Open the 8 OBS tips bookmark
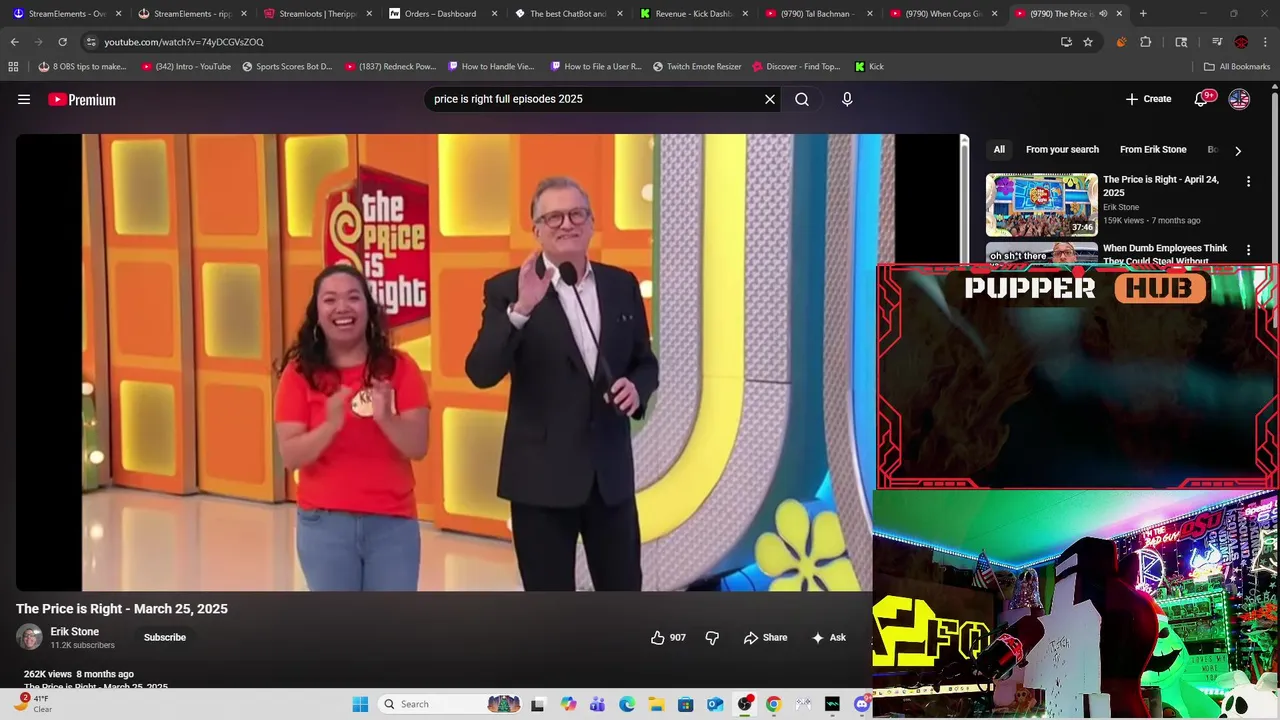 click(x=82, y=67)
